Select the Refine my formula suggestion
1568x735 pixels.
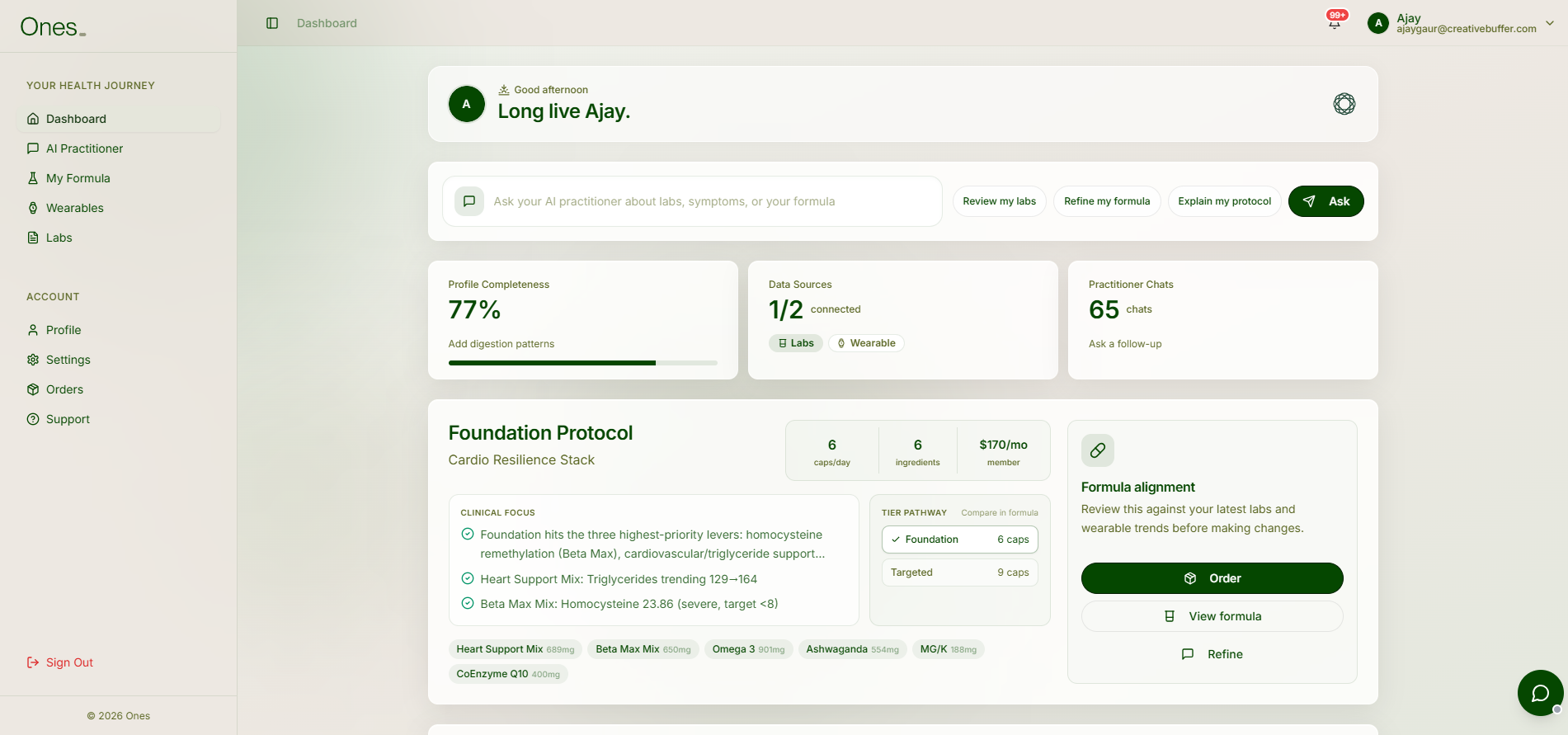[x=1107, y=201]
